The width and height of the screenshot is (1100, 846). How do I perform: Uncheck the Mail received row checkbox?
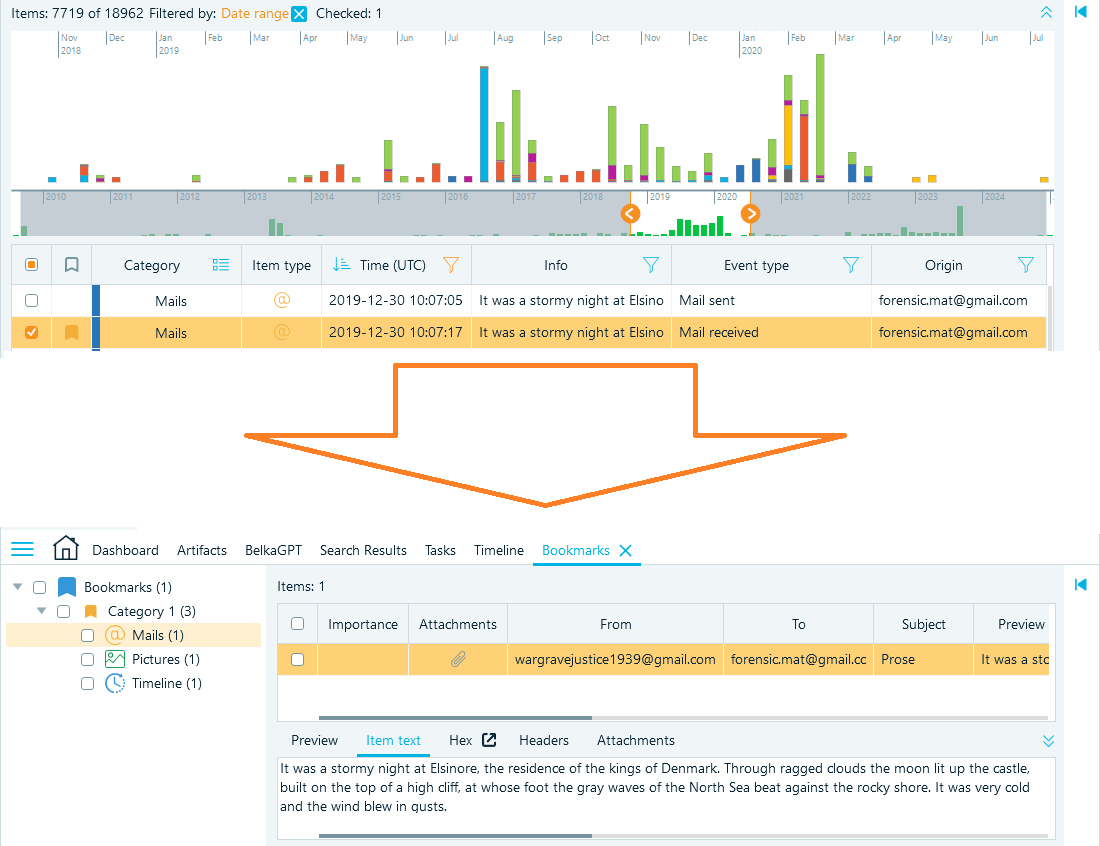(32, 333)
